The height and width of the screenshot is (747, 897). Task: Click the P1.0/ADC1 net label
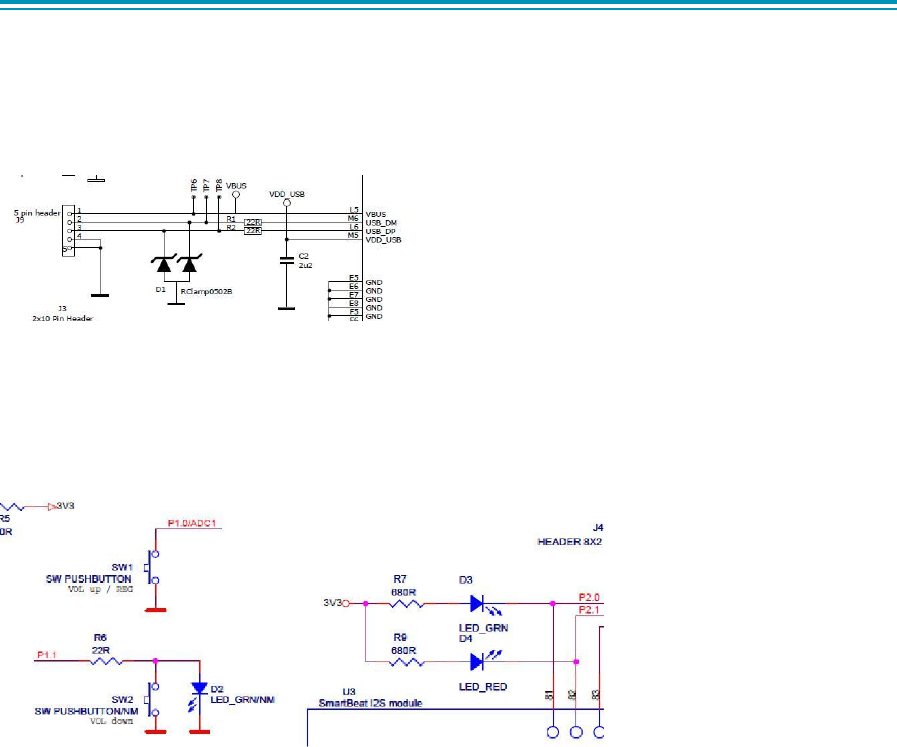(192, 523)
